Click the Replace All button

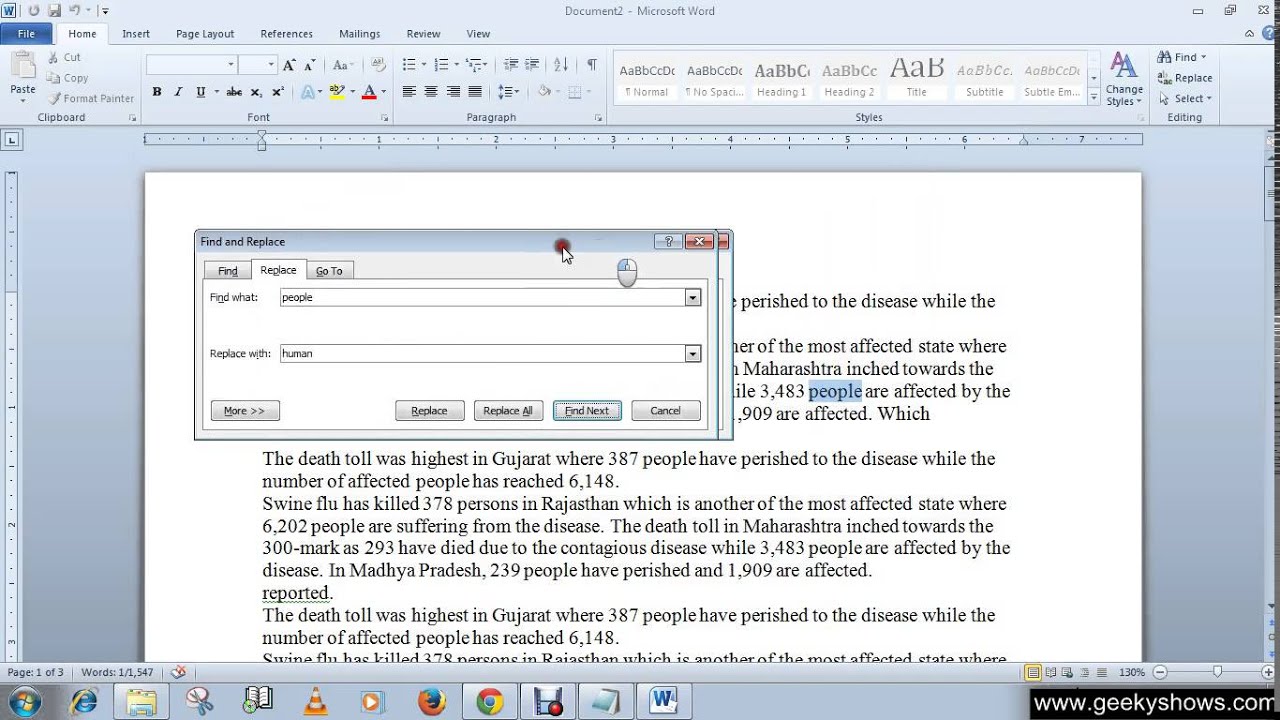pyautogui.click(x=508, y=411)
